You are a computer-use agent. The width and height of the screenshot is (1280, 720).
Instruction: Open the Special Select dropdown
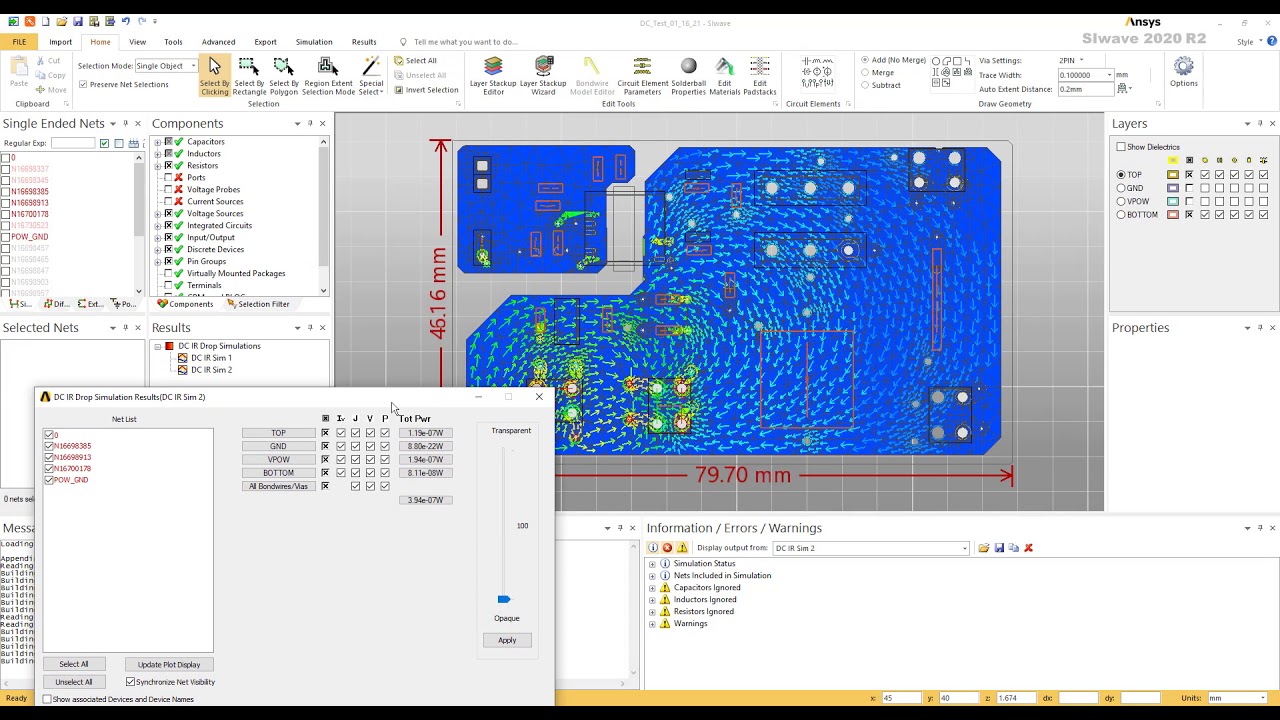(371, 76)
